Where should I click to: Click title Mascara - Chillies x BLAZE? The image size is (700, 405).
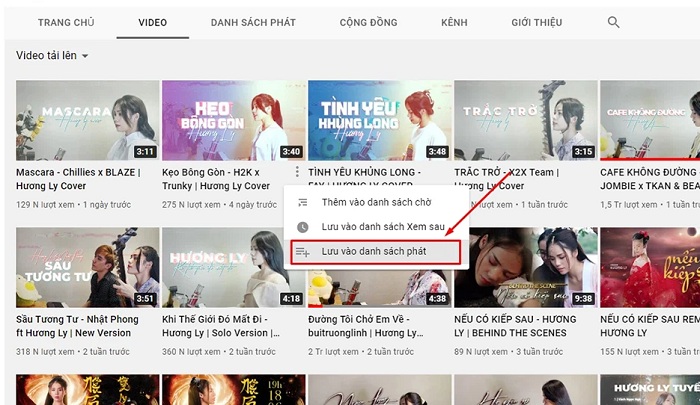(x=78, y=179)
